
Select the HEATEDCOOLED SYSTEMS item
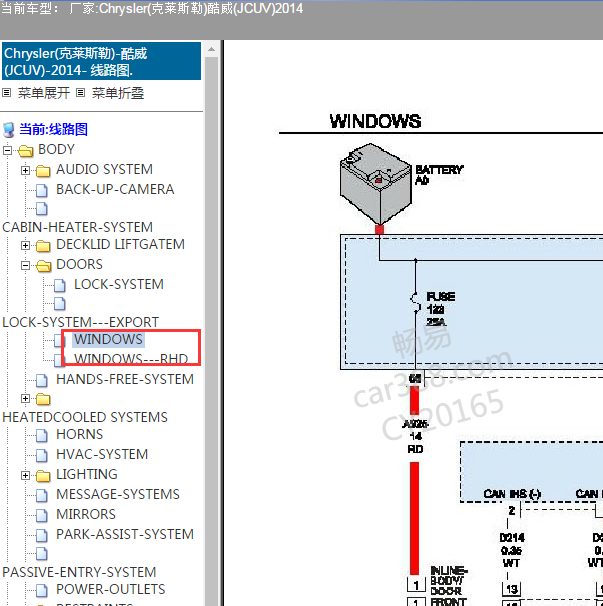click(85, 417)
